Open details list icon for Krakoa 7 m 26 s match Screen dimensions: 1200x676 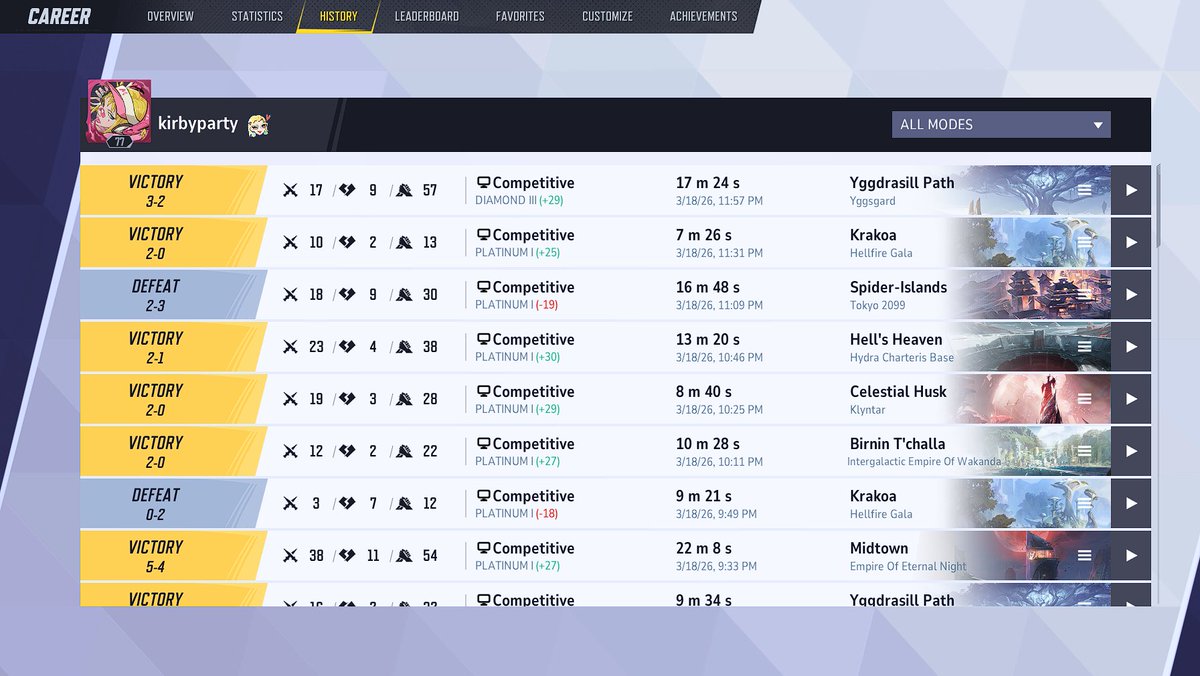pyautogui.click(x=1085, y=242)
